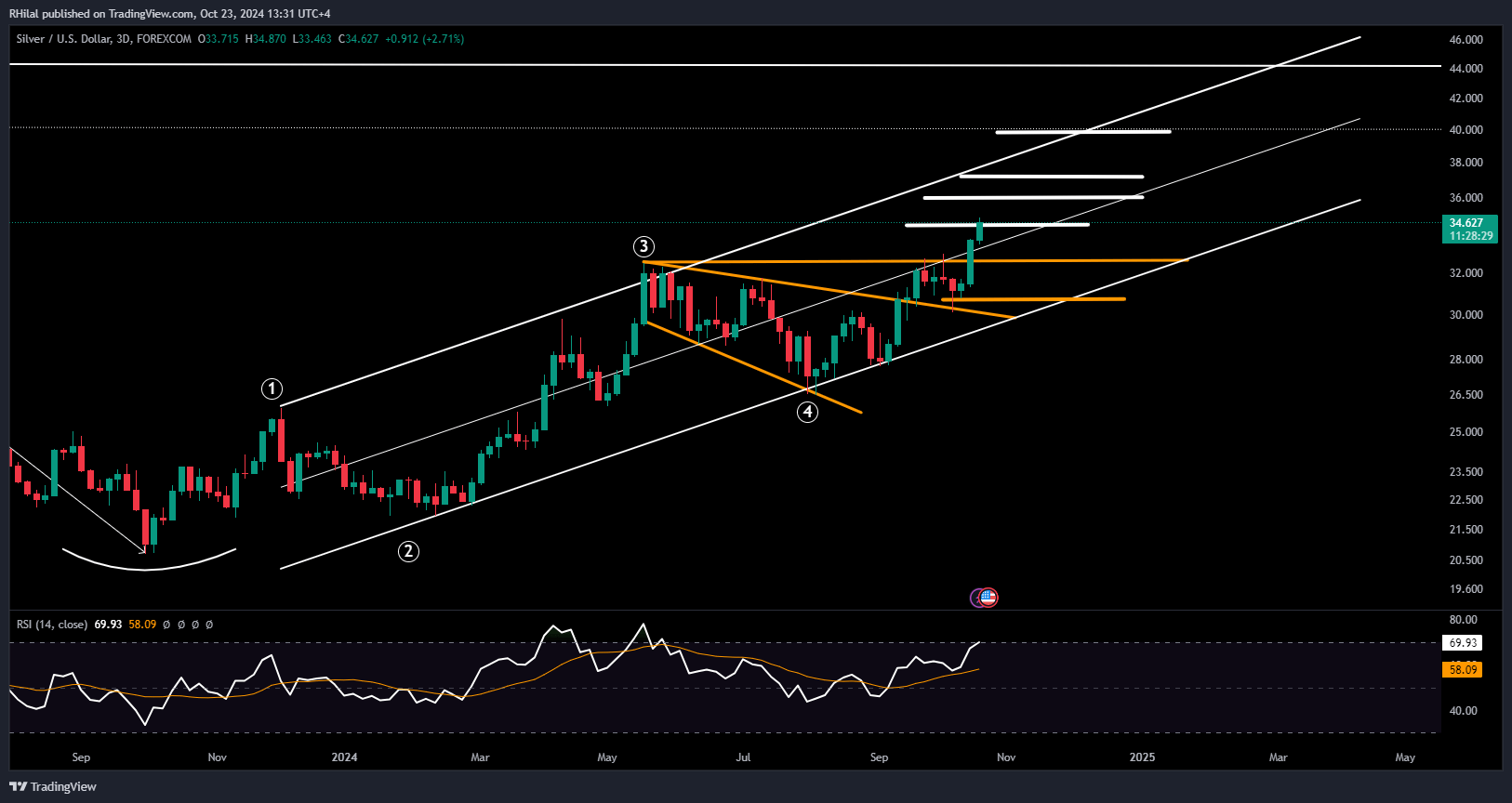Click the wave marker labeled 3
1512x803 pixels.
643,246
